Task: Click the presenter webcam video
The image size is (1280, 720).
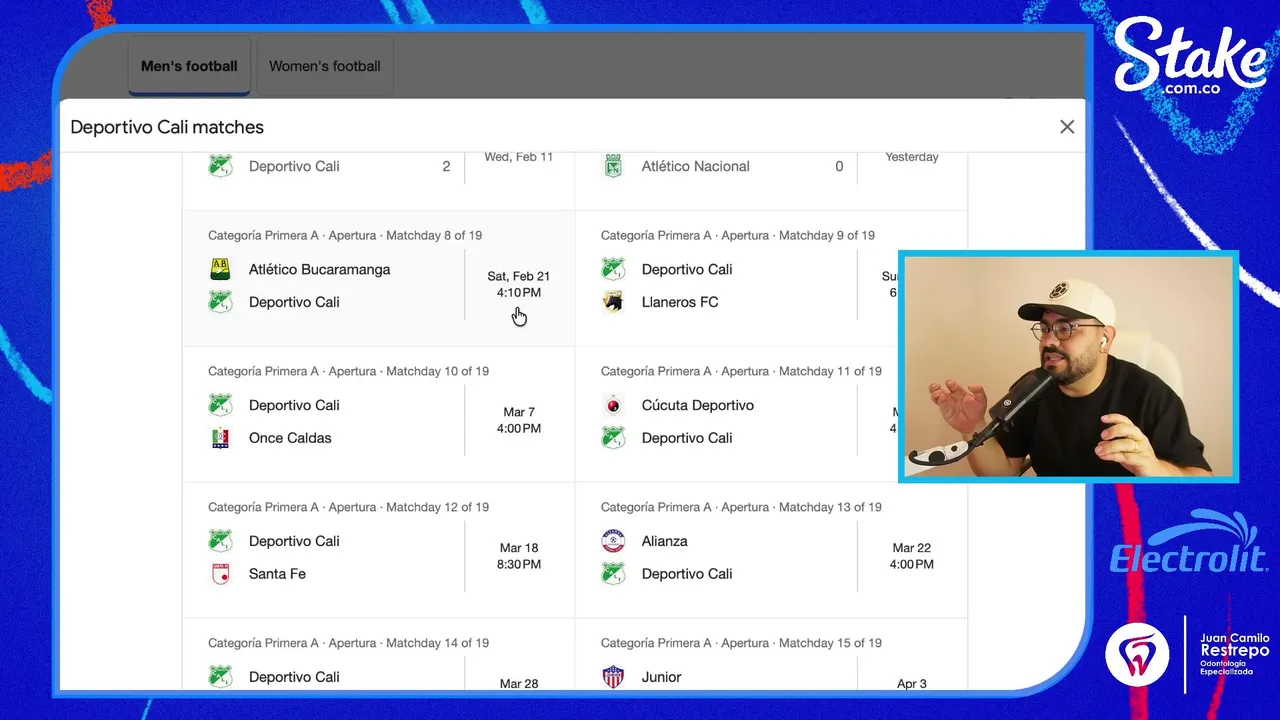Action: point(1069,366)
